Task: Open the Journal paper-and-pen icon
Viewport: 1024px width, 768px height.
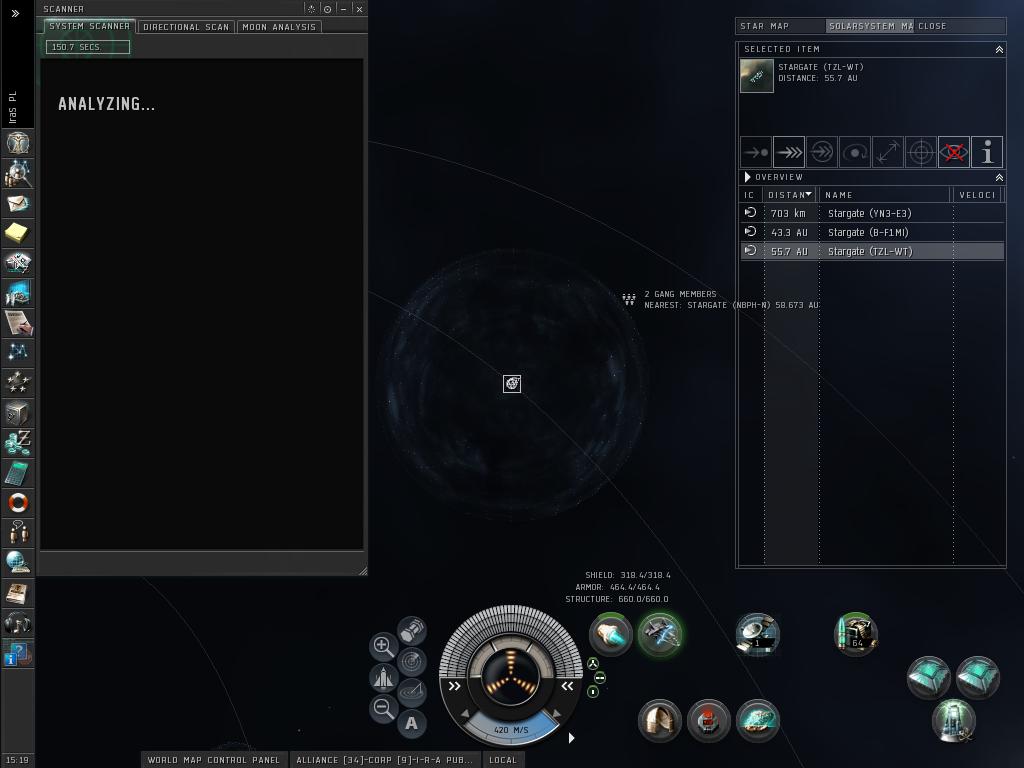Action: pos(18,323)
